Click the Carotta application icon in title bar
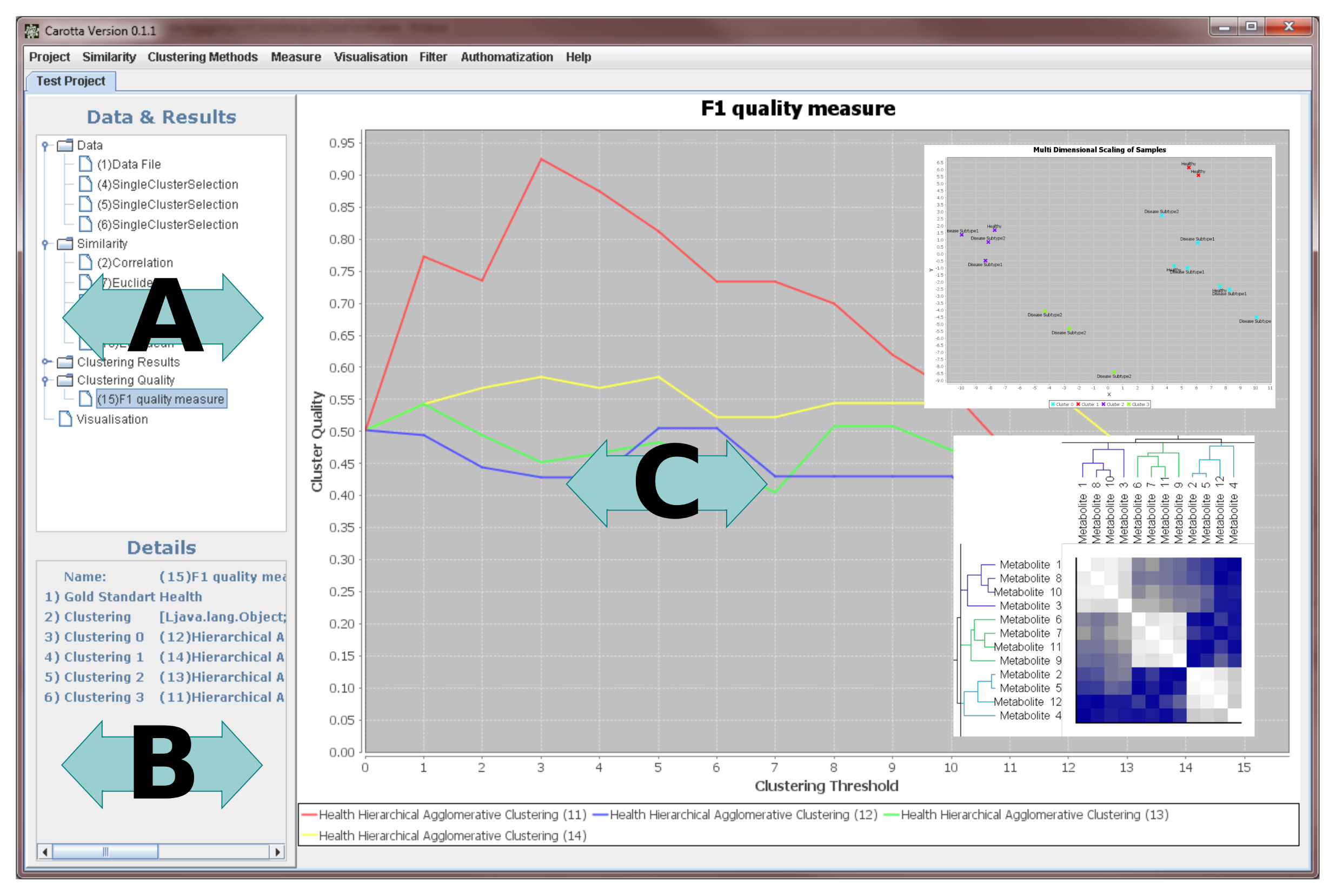Image resolution: width=1336 pixels, height=896 pixels. point(32,31)
